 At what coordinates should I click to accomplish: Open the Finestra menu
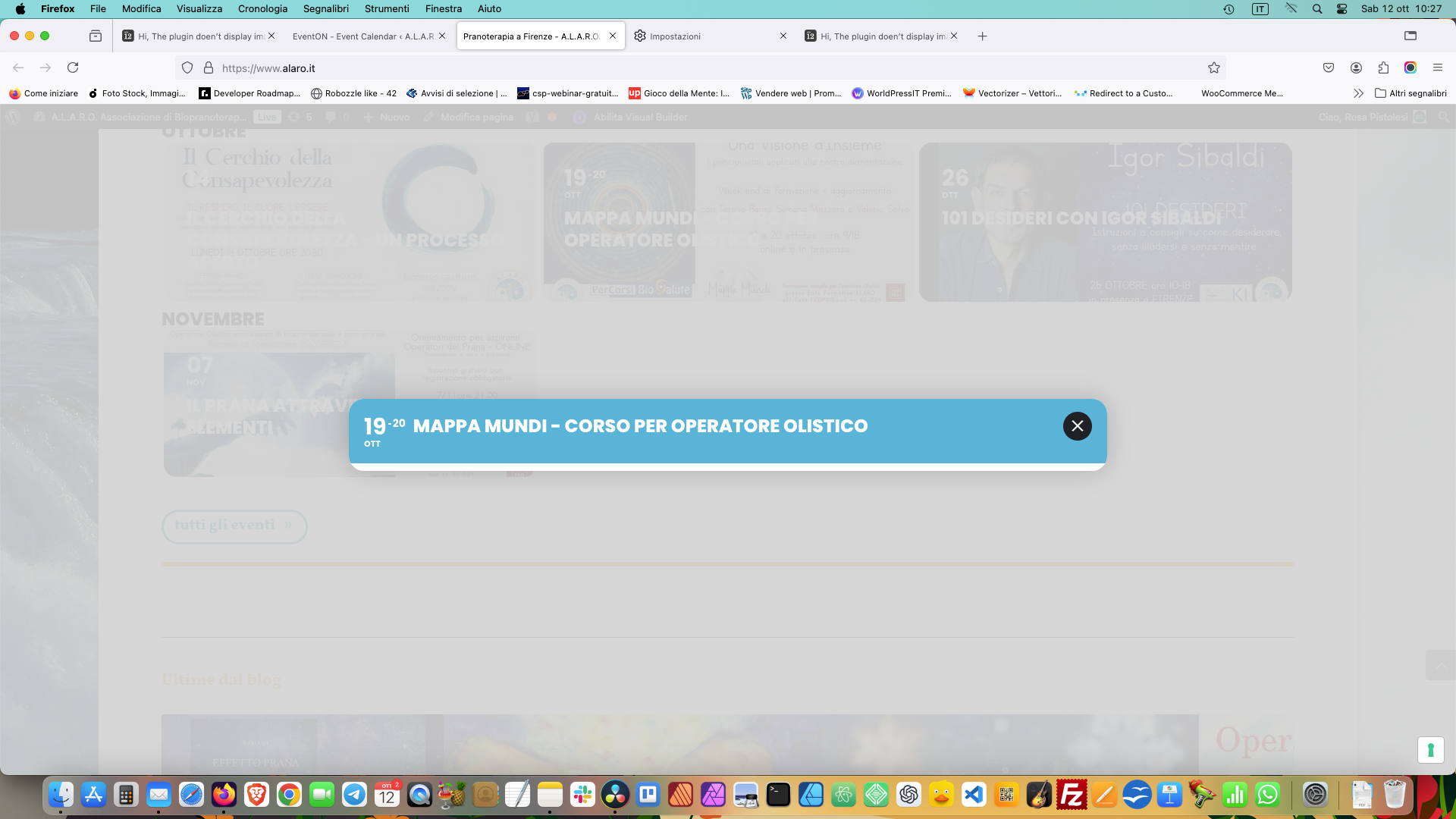pos(444,8)
